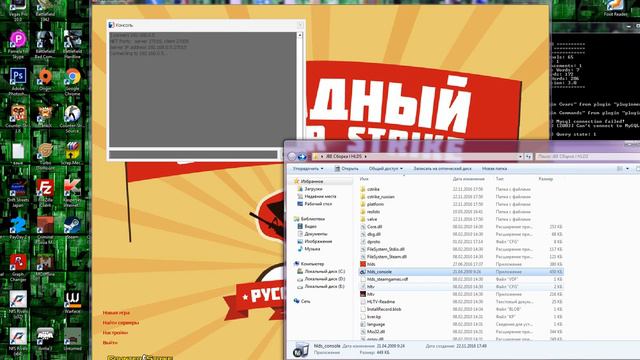Sort files by Тип column header
The height and width of the screenshot is (360, 640).
coord(500,179)
